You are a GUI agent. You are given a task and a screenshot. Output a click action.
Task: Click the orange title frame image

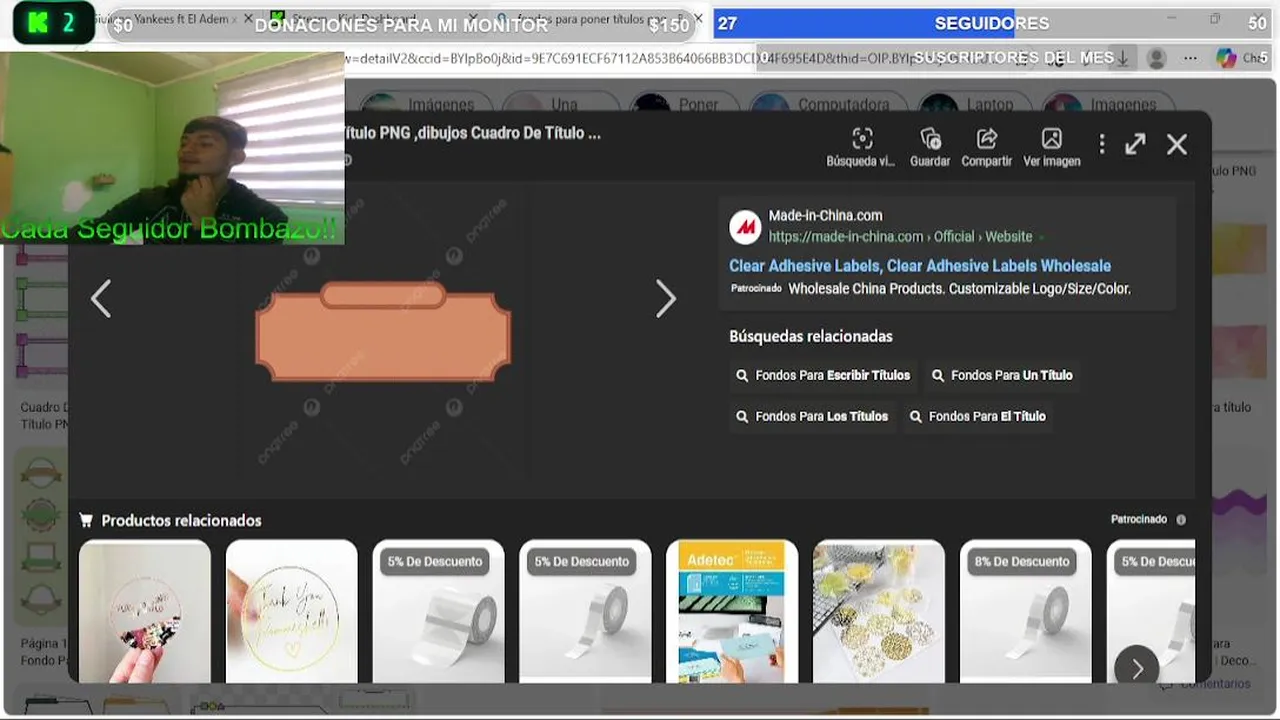383,331
